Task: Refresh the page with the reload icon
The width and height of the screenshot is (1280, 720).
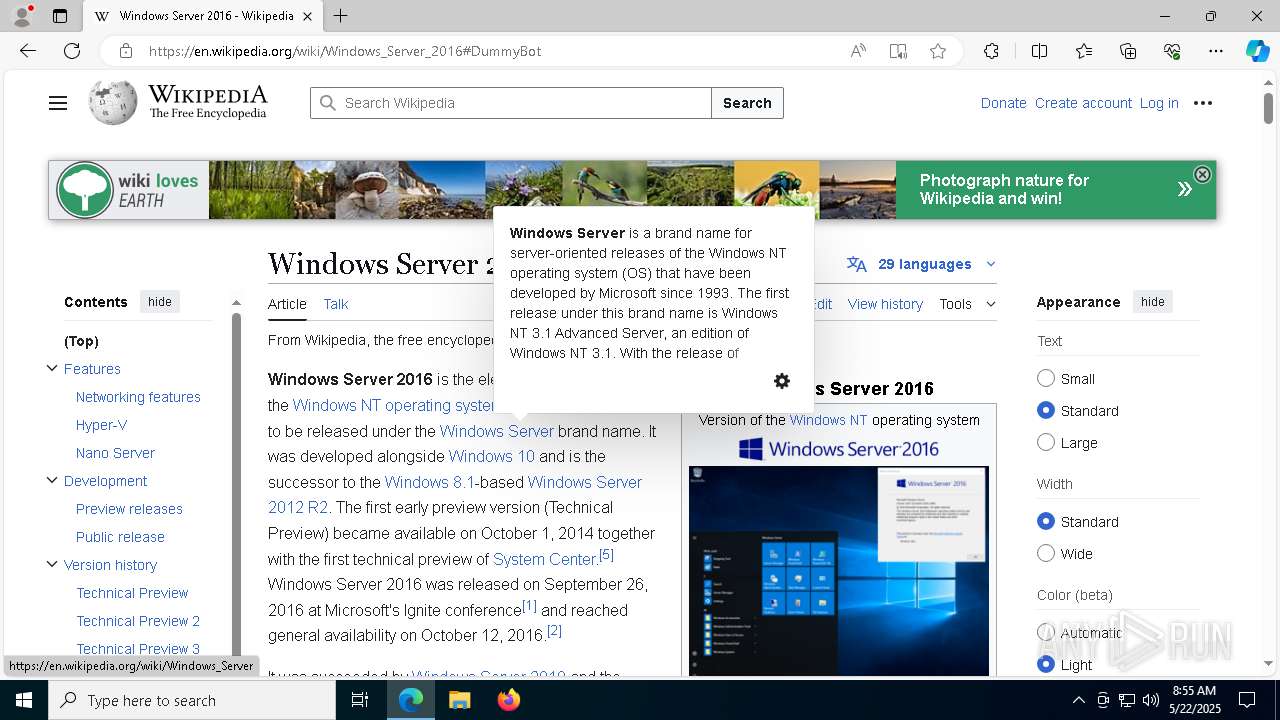Action: 72,51
